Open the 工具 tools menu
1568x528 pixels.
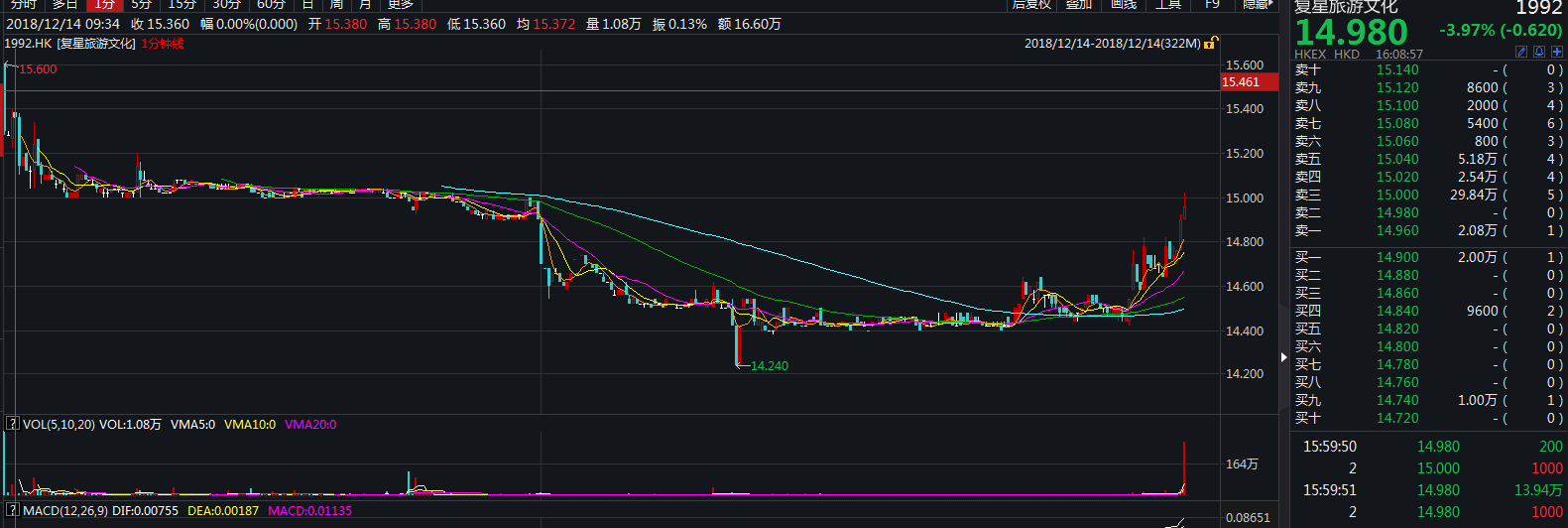point(1168,5)
